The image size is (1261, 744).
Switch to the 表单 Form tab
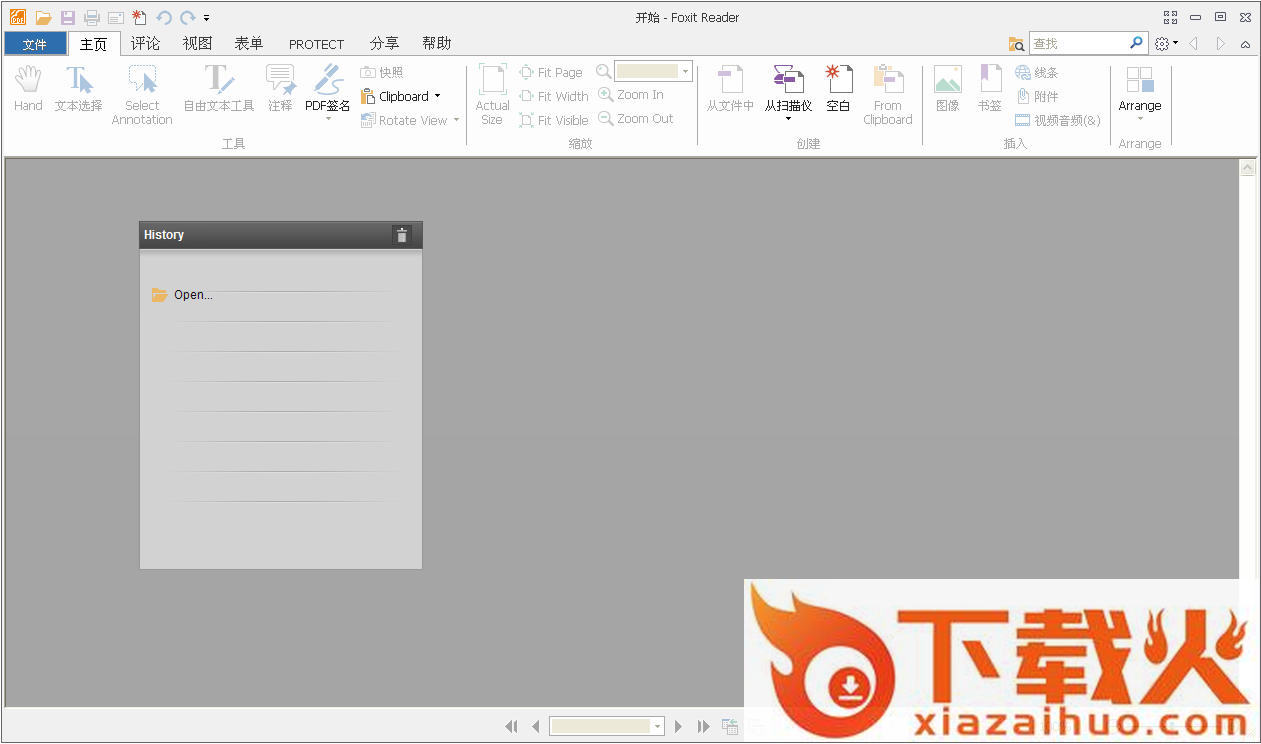point(249,43)
